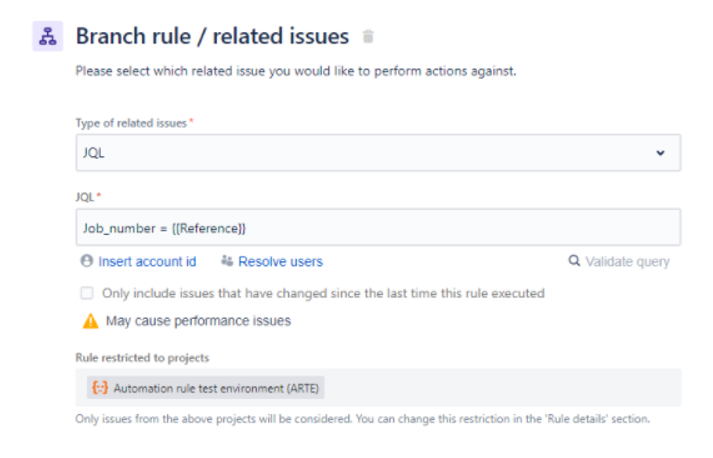This screenshot has width=713, height=458.
Task: Click the yellow performance warning triangle
Action: pos(90,321)
